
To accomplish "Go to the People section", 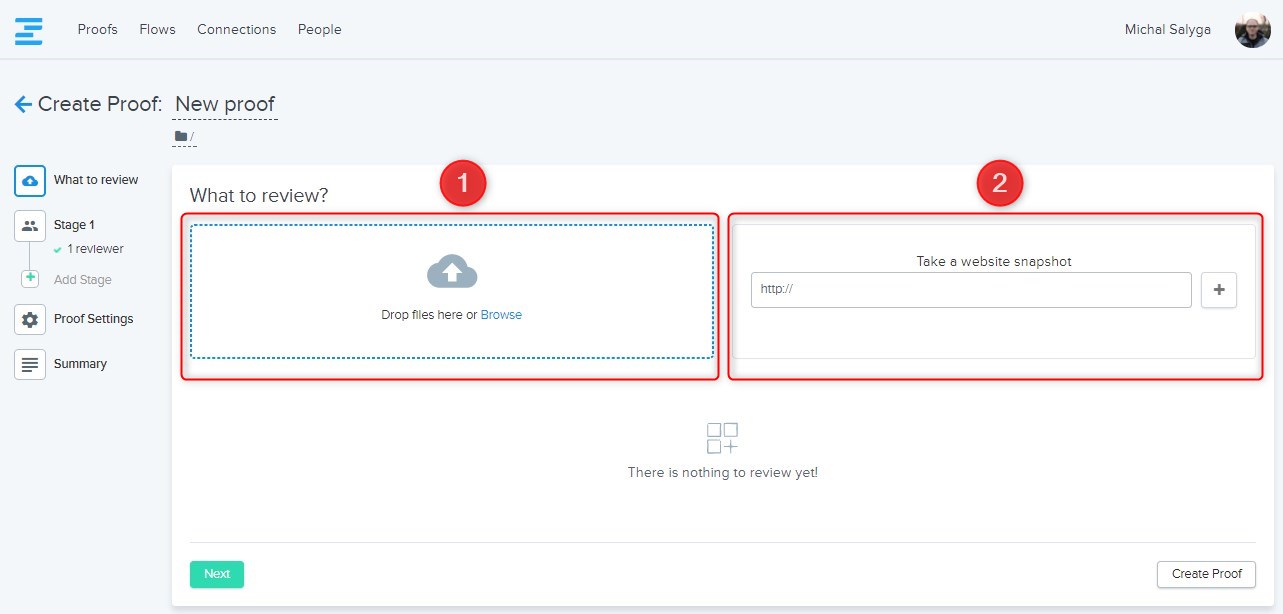I will coord(319,30).
